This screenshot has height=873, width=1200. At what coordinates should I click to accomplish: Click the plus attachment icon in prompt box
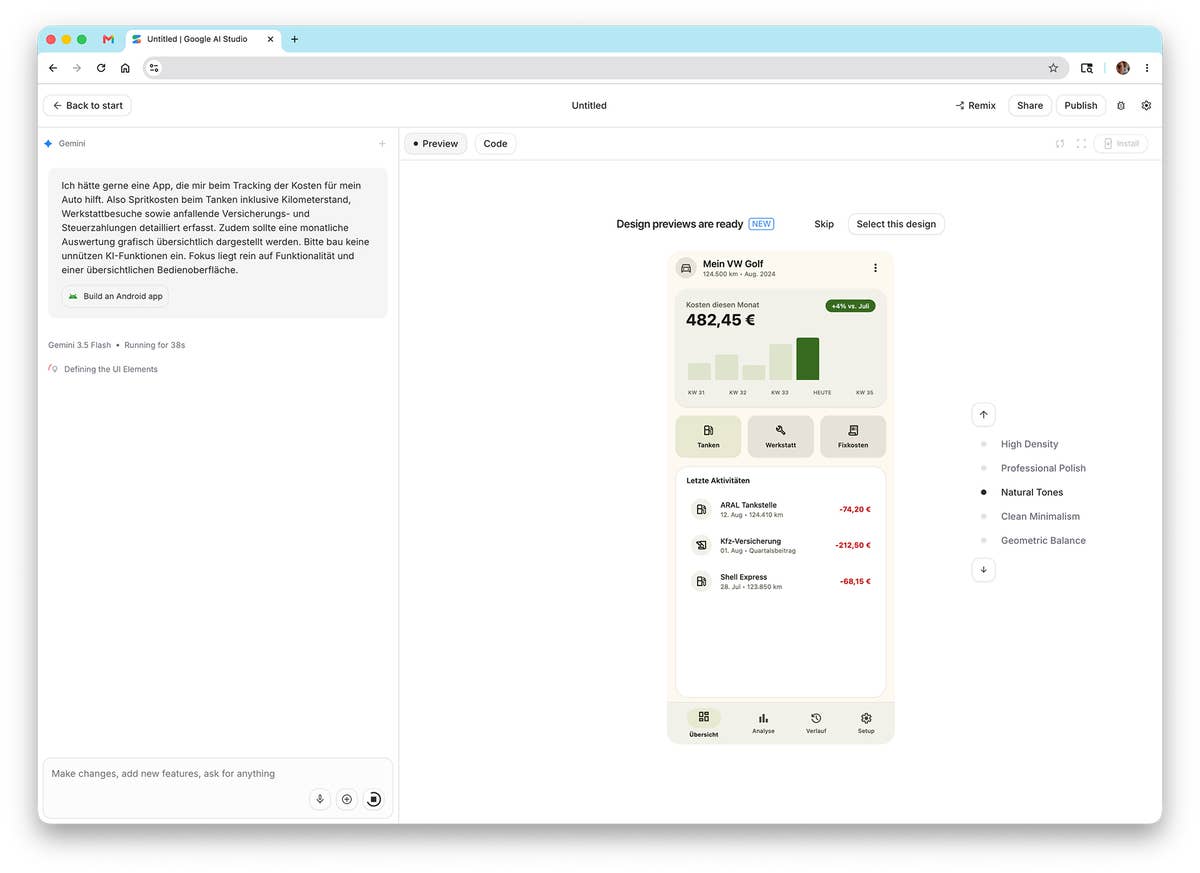pos(347,799)
